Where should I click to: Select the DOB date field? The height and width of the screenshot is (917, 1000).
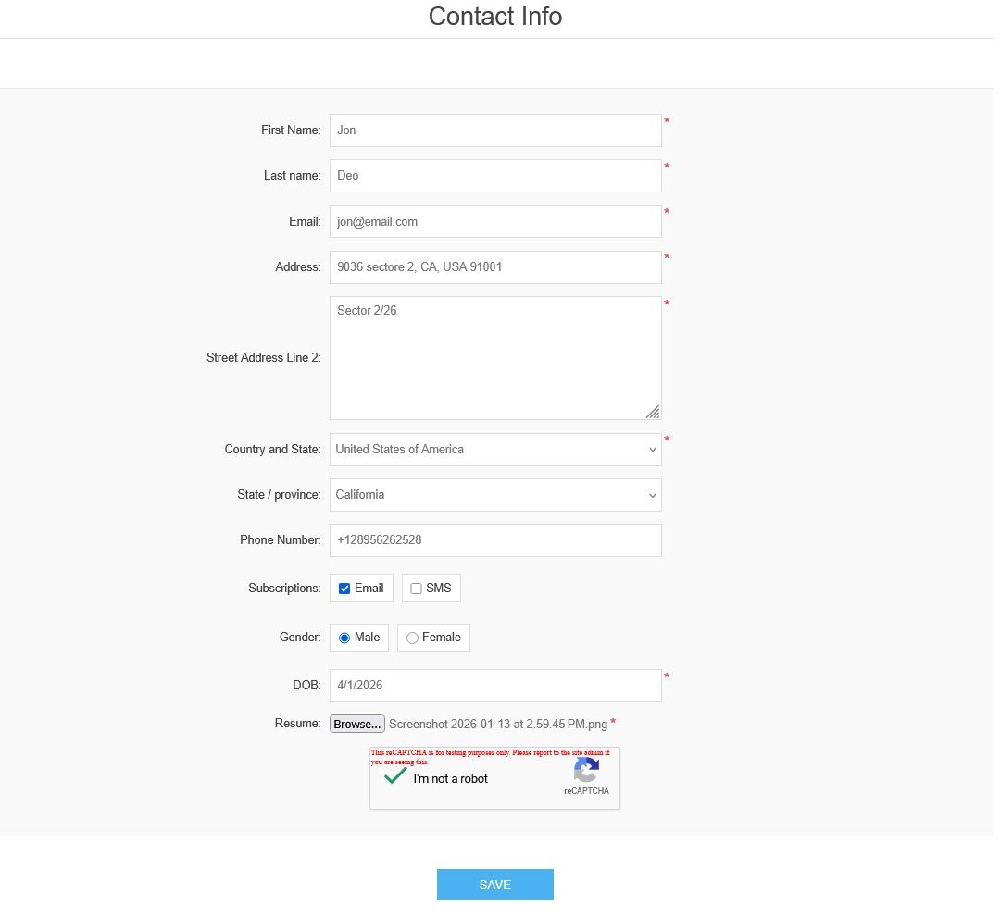(x=495, y=685)
